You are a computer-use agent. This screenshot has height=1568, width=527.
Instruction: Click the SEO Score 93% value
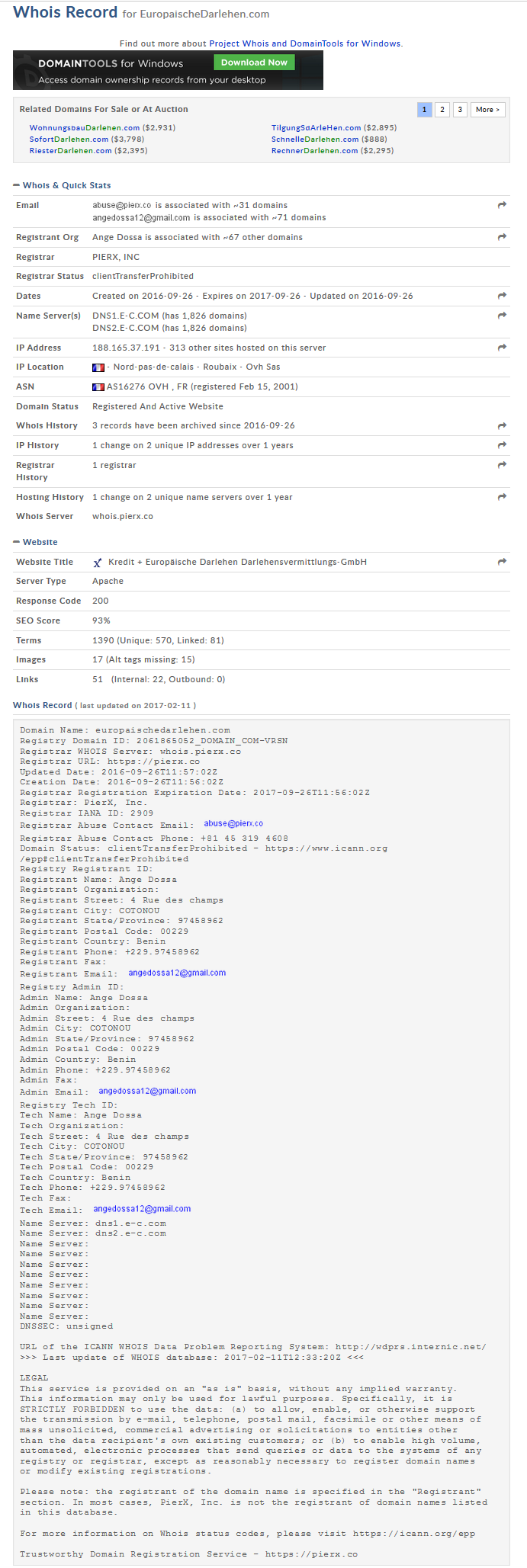101,620
